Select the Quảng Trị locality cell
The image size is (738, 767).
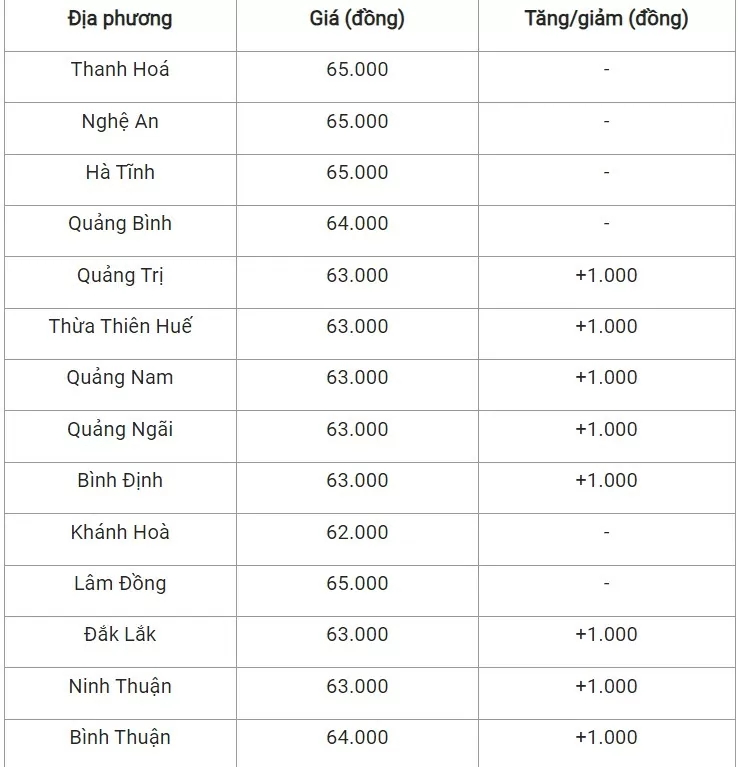(120, 276)
